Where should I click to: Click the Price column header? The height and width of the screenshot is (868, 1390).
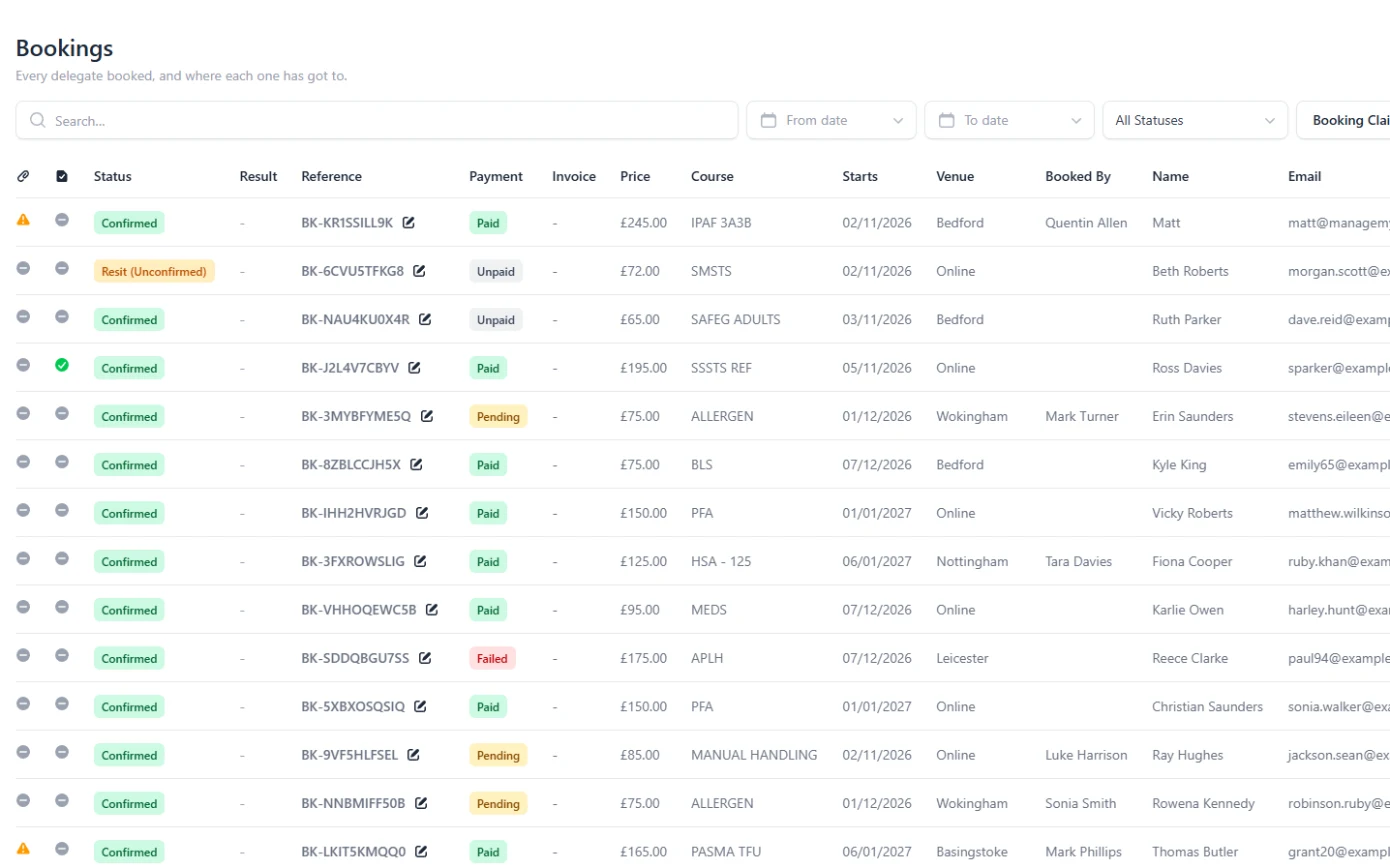635,176
